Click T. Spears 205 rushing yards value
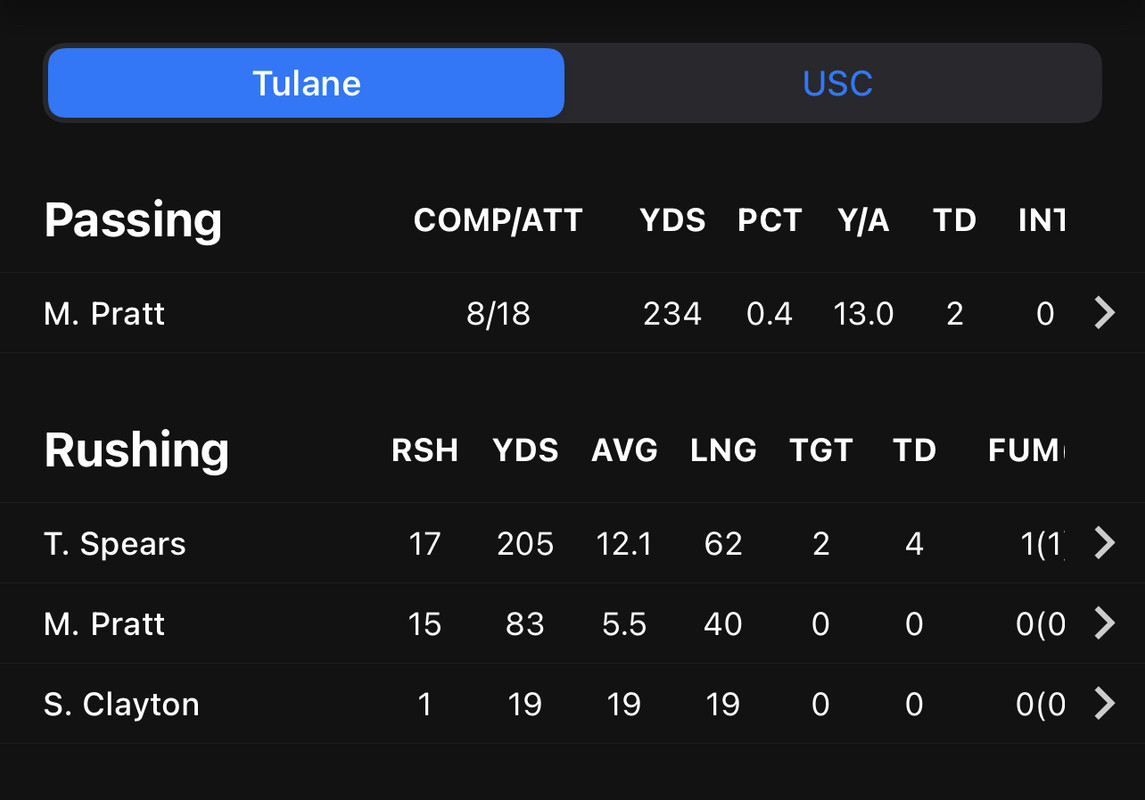Screen dimensions: 1145x800 click(525, 544)
